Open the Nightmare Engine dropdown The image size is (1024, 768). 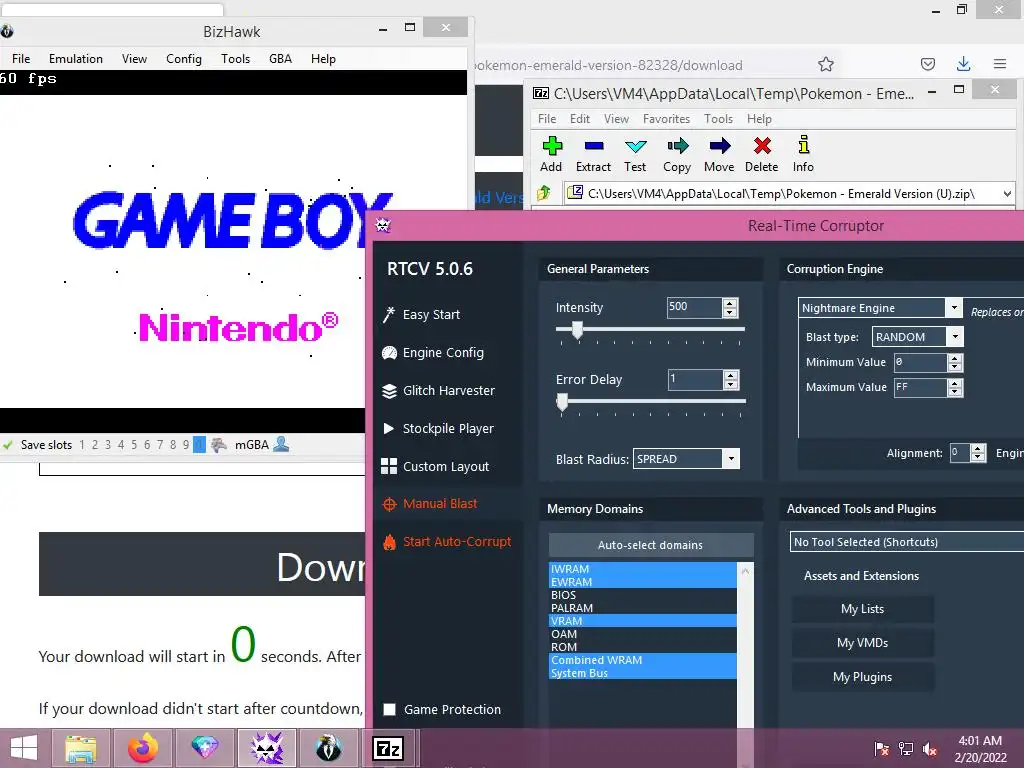[954, 308]
